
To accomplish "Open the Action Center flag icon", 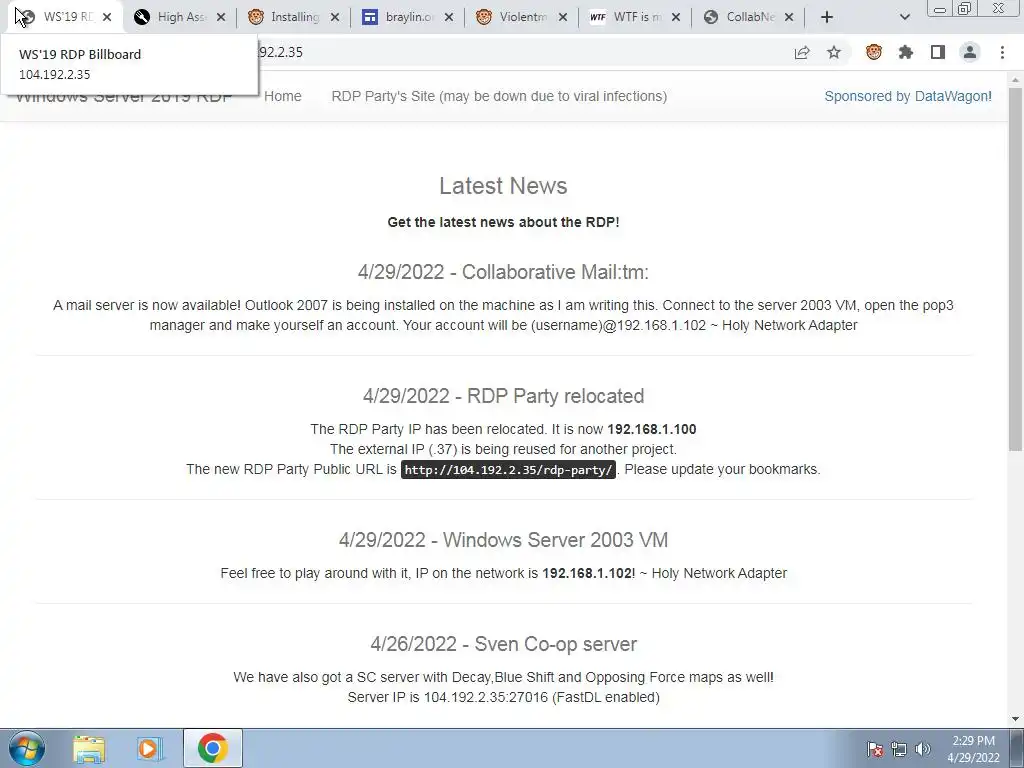I will point(875,749).
